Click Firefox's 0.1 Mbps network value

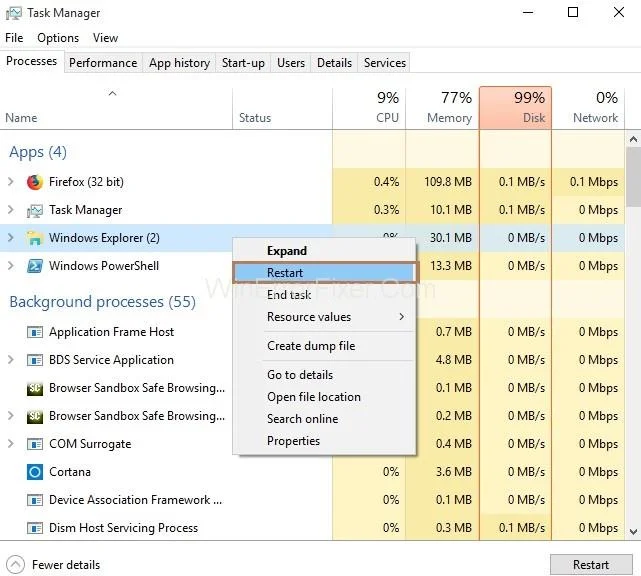pyautogui.click(x=594, y=182)
